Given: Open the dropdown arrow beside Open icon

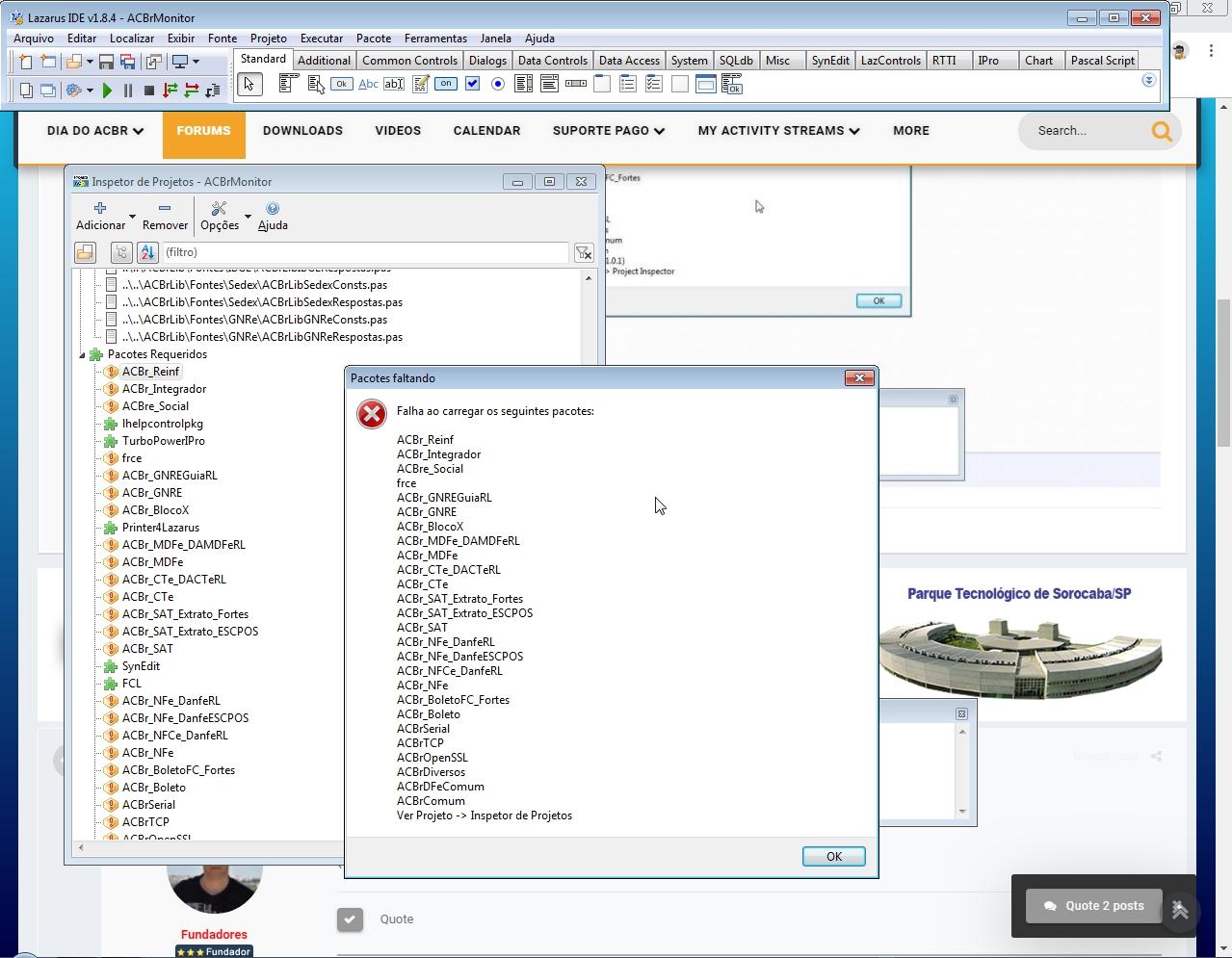Looking at the screenshot, I should point(90,62).
